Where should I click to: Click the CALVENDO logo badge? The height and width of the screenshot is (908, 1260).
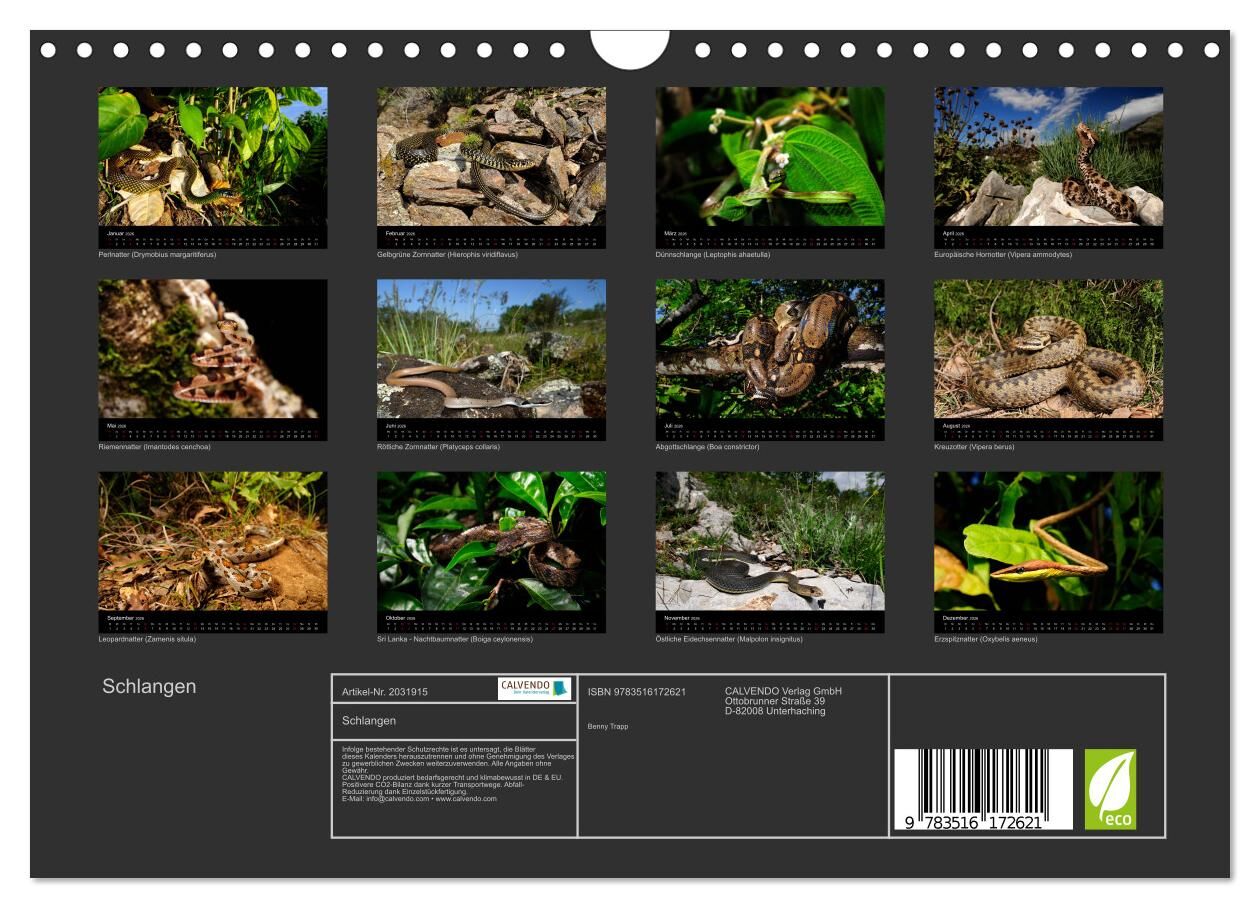(534, 689)
